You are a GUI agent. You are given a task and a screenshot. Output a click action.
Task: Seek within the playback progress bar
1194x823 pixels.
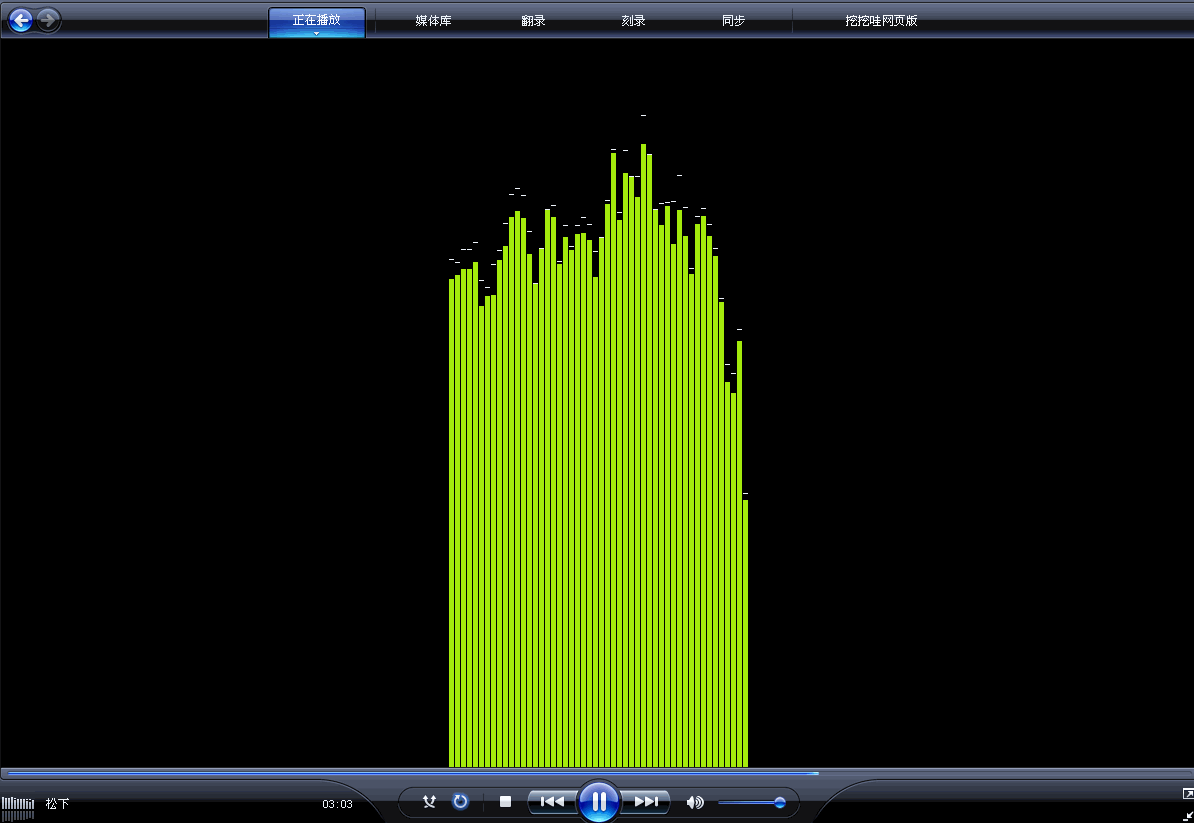(597, 774)
